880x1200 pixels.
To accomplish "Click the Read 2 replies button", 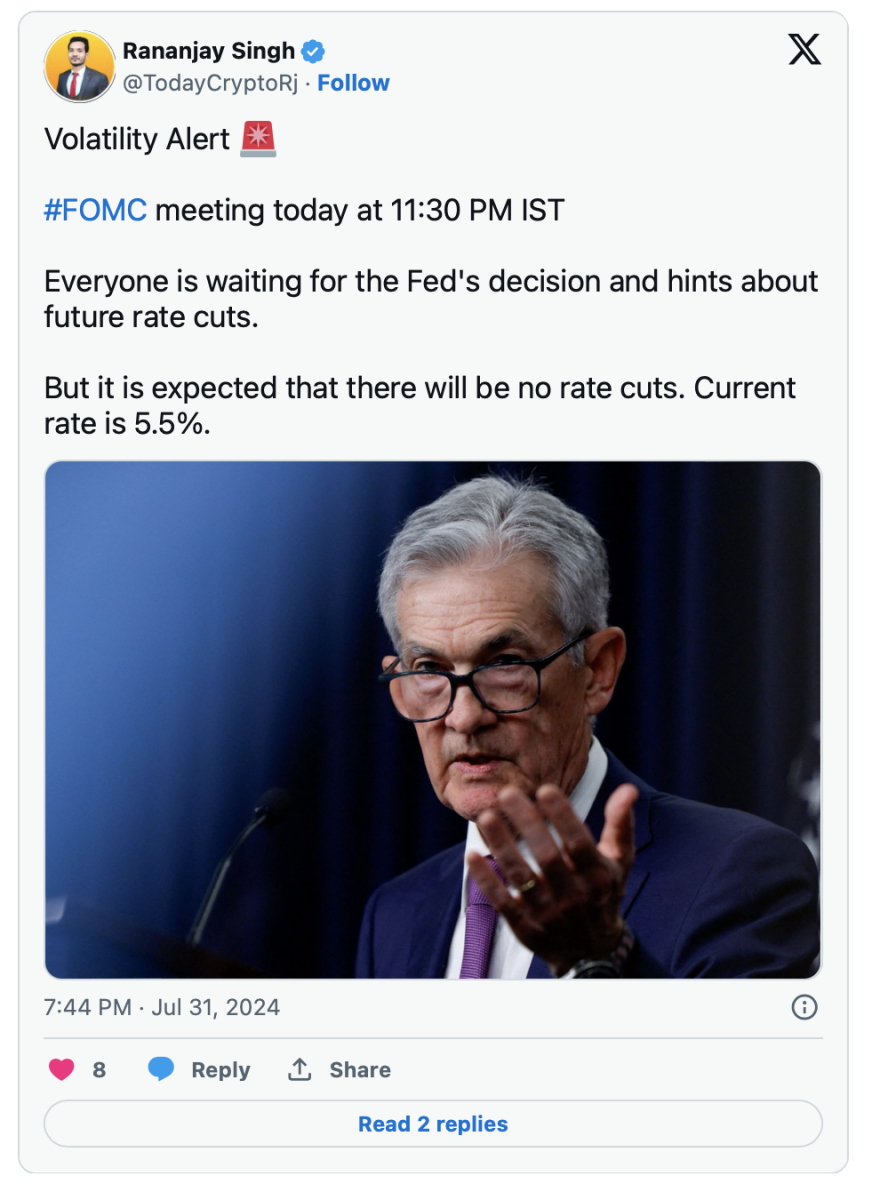I will (433, 1124).
